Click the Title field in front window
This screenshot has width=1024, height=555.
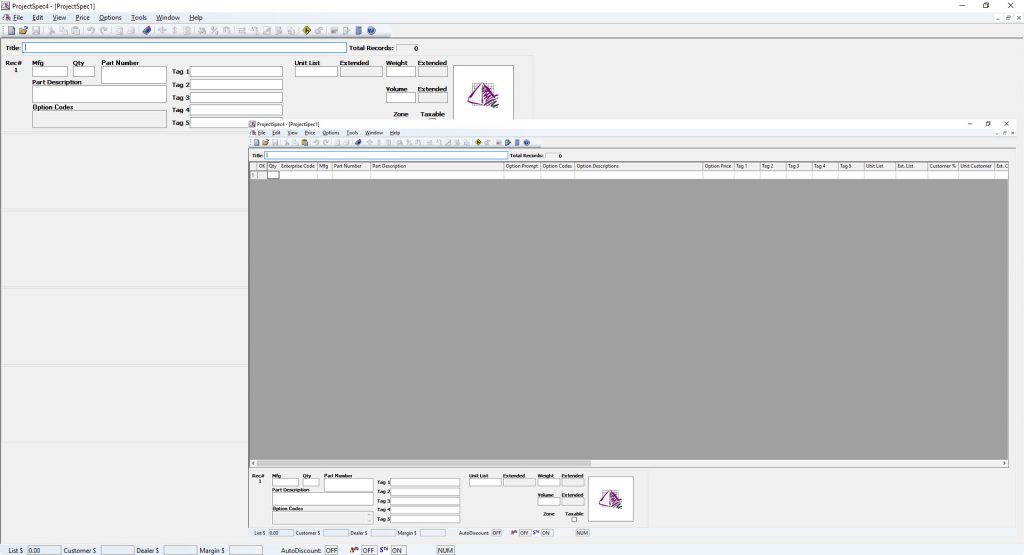pos(387,155)
